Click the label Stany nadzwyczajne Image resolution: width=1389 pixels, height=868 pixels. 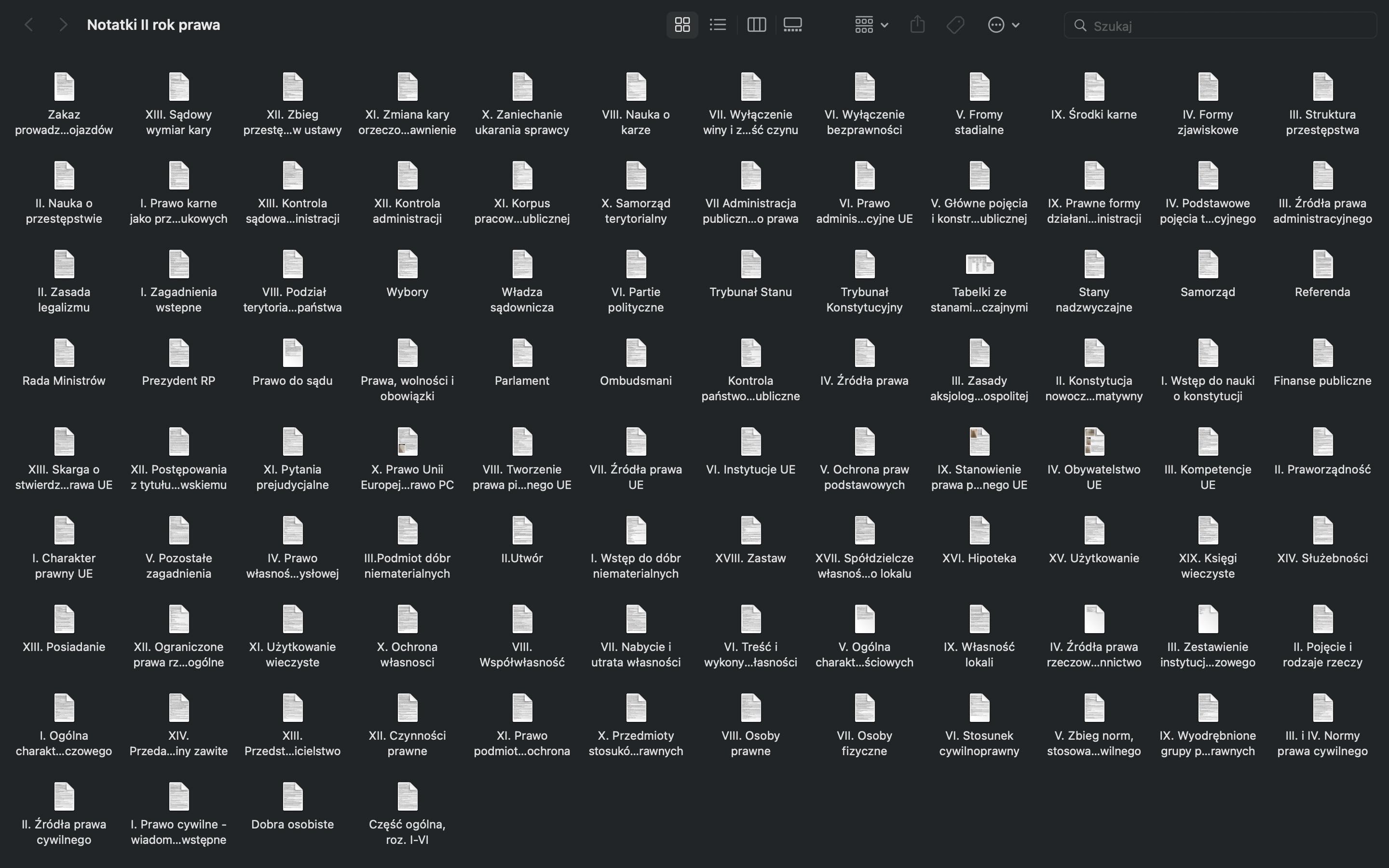click(x=1094, y=299)
